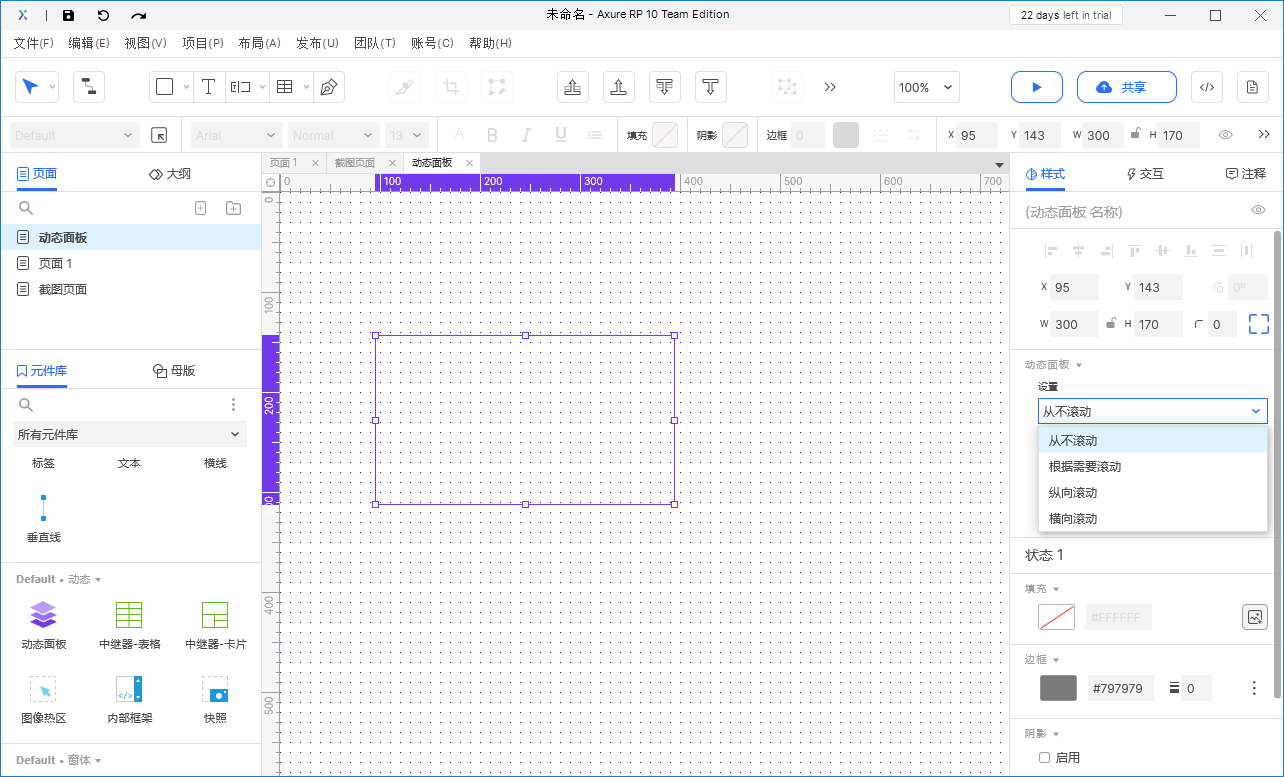
Task: Click the Undo arrow icon
Action: tap(103, 15)
